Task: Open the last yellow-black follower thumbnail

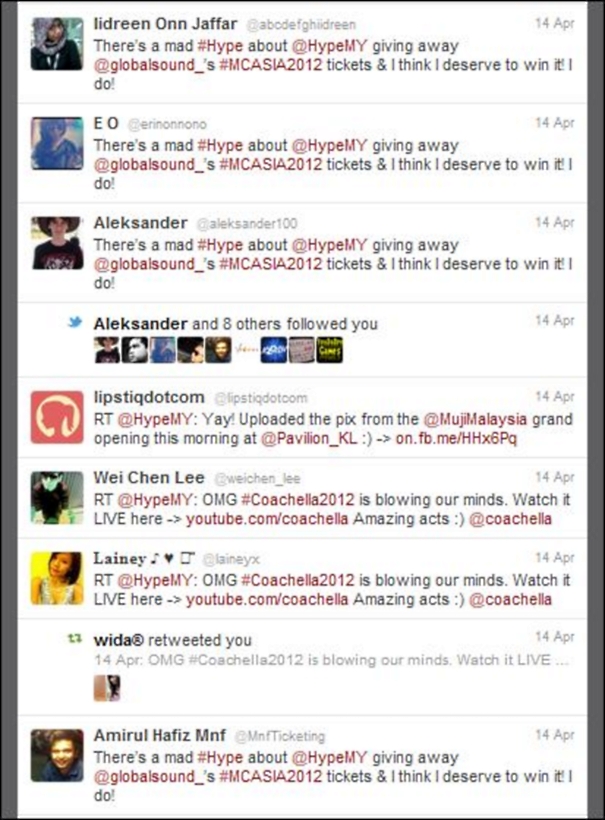Action: 329,350
